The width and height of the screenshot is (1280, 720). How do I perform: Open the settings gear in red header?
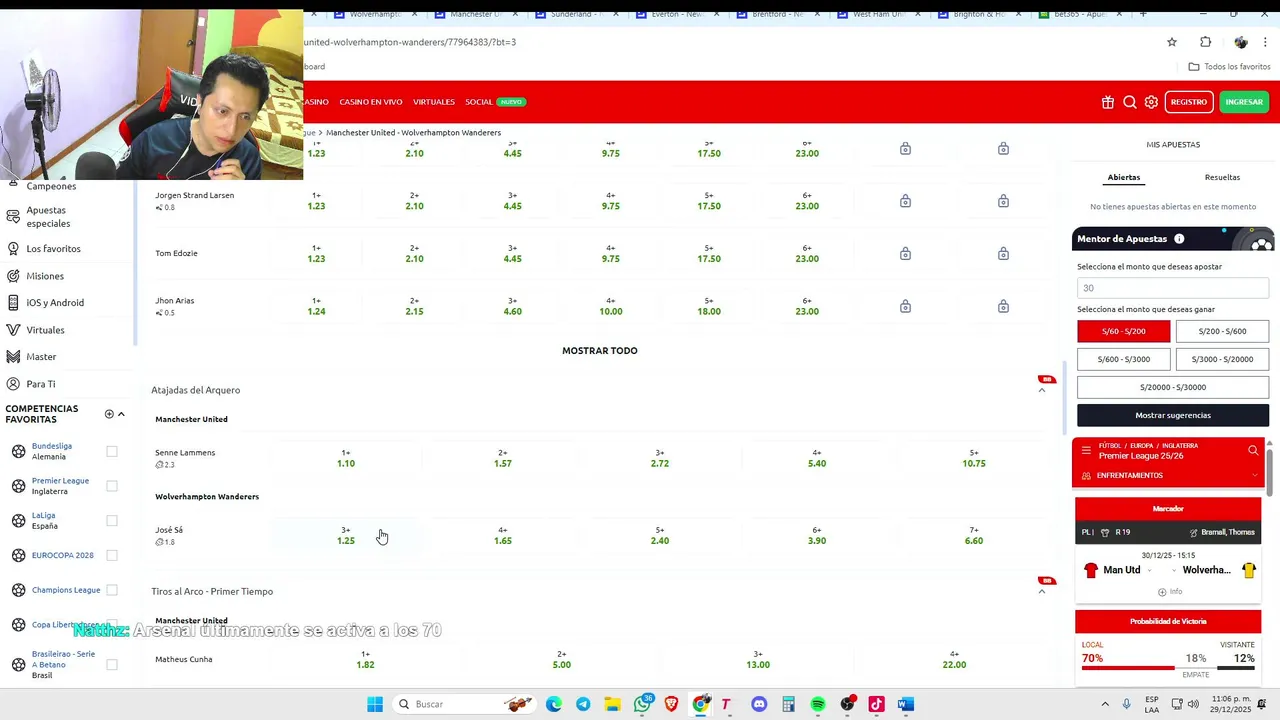click(x=1151, y=102)
